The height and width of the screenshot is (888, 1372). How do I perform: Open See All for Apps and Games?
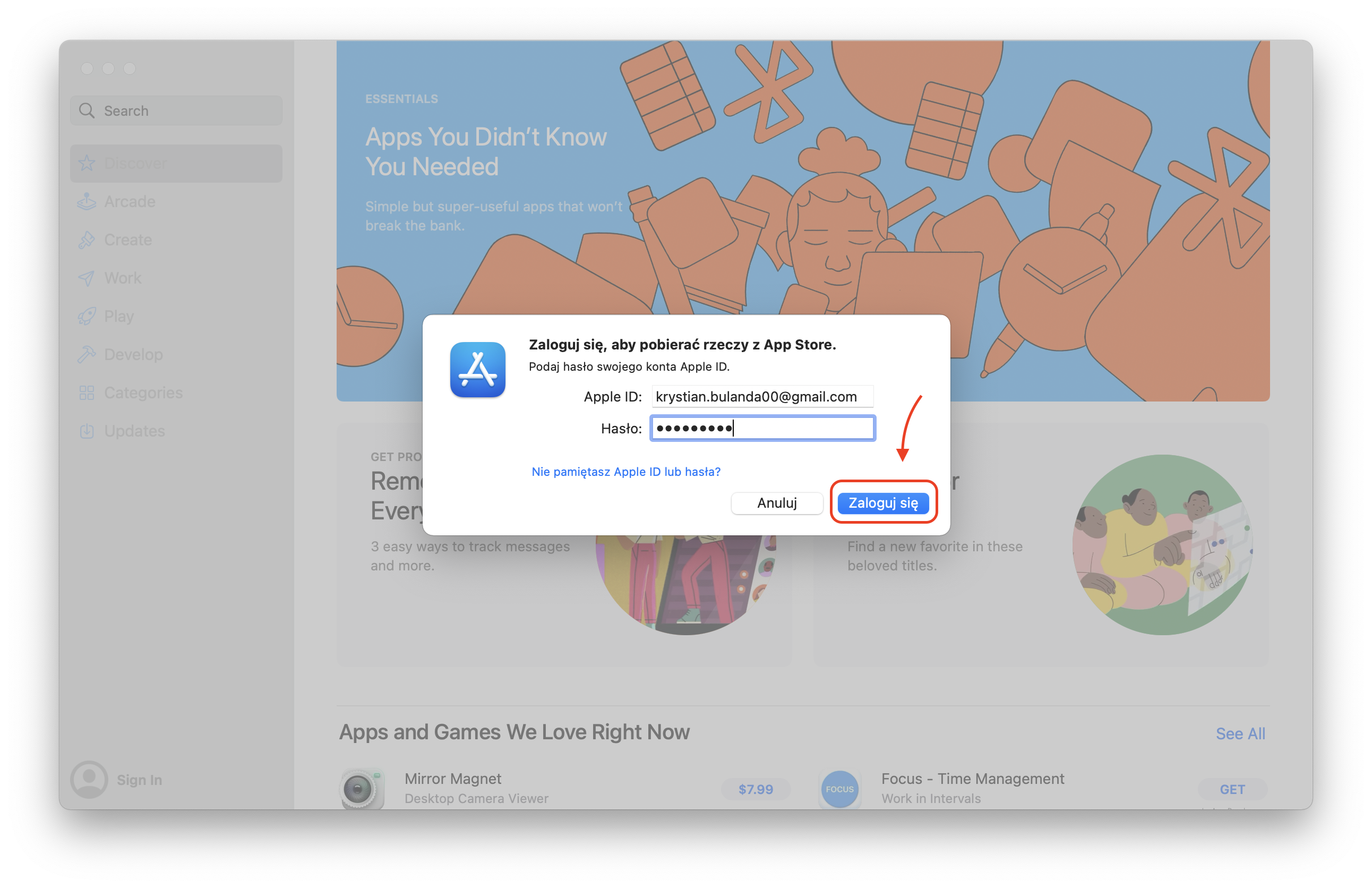[x=1240, y=733]
